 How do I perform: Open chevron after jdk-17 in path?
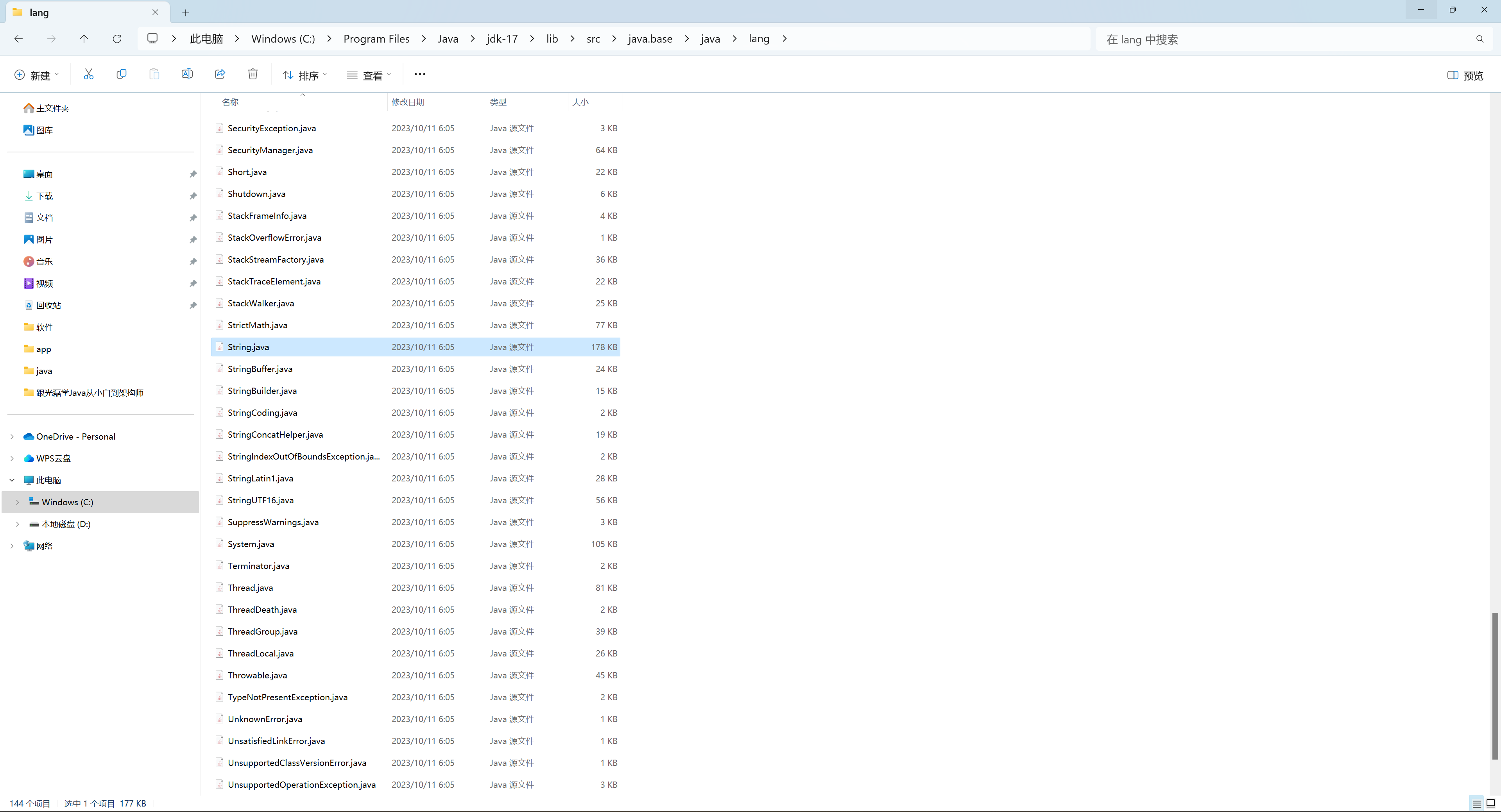[x=532, y=38]
